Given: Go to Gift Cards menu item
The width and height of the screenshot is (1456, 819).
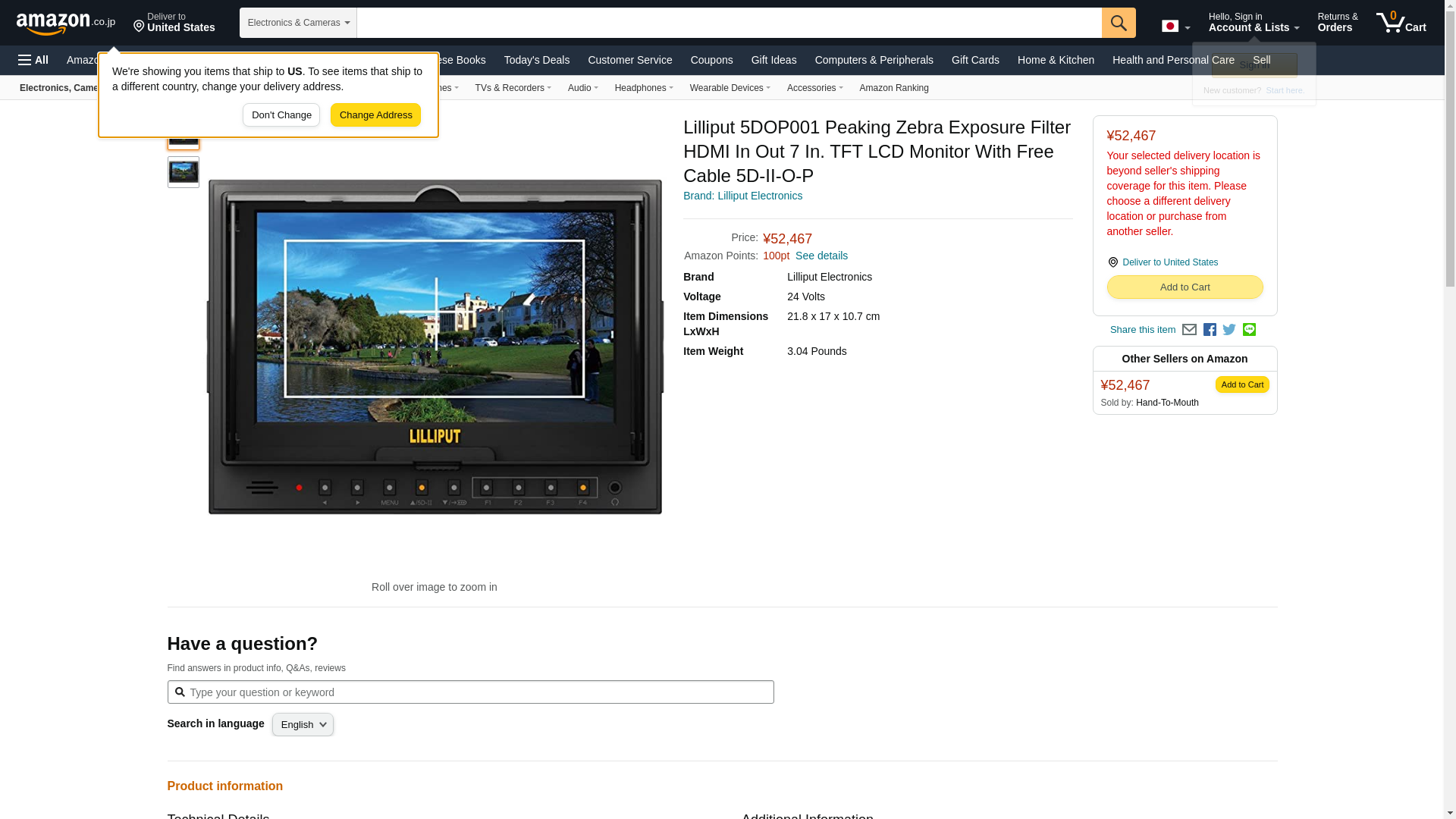Looking at the screenshot, I should click(974, 60).
